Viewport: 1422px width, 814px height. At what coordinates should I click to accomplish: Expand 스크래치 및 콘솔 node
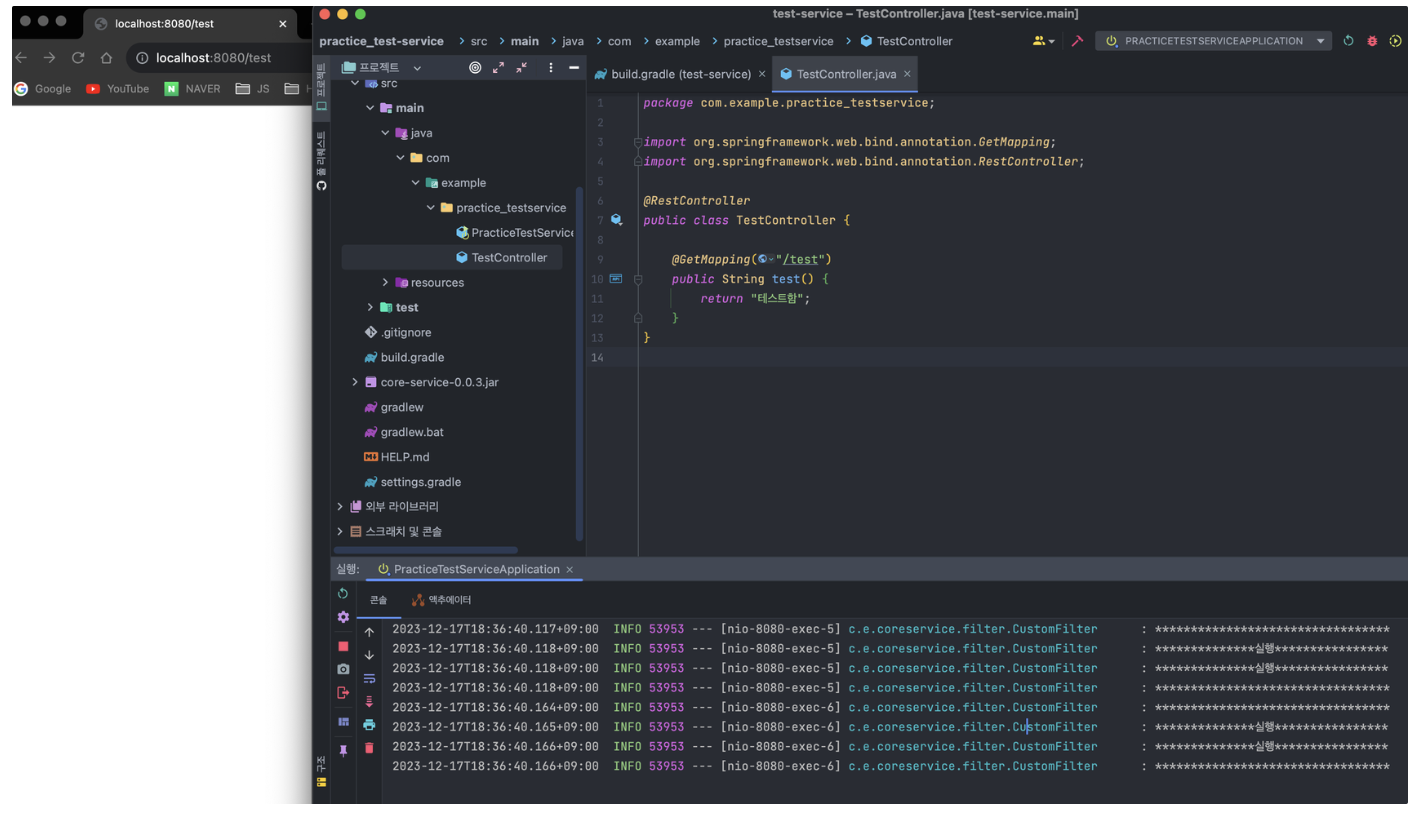click(x=340, y=532)
